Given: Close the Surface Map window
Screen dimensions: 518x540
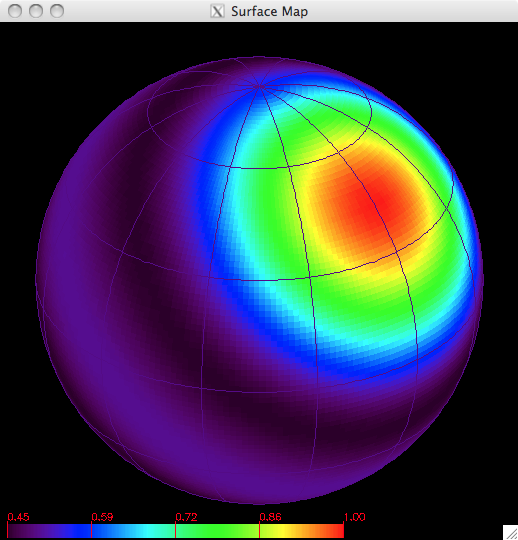Looking at the screenshot, I should pos(15,11).
